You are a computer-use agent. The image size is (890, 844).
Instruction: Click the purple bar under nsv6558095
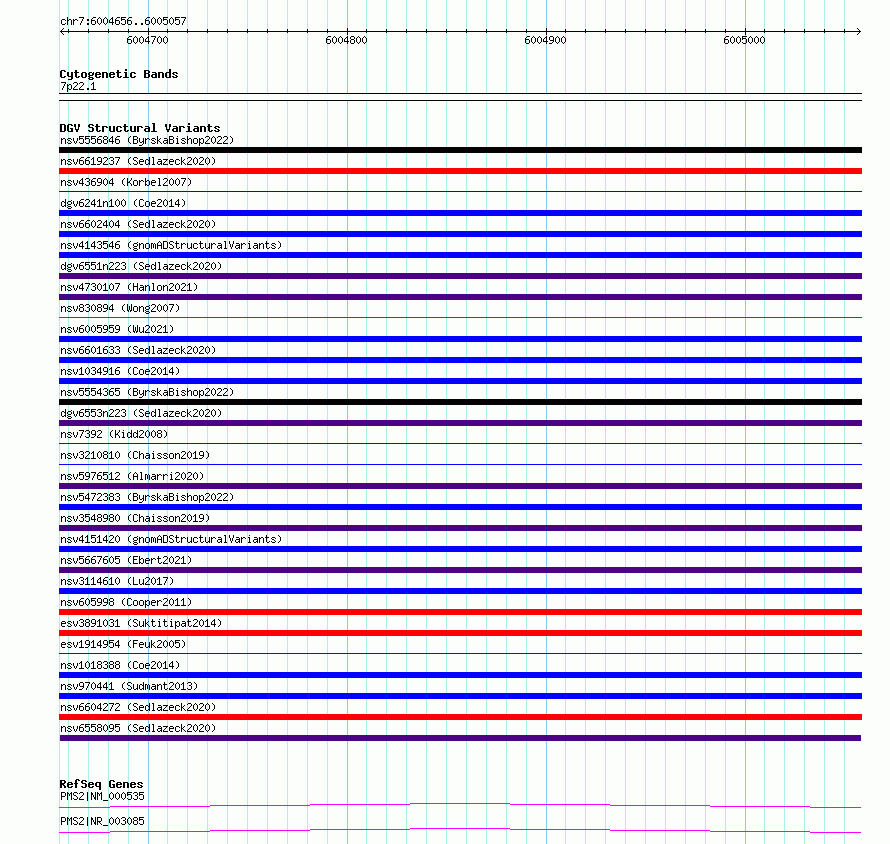pyautogui.click(x=460, y=738)
